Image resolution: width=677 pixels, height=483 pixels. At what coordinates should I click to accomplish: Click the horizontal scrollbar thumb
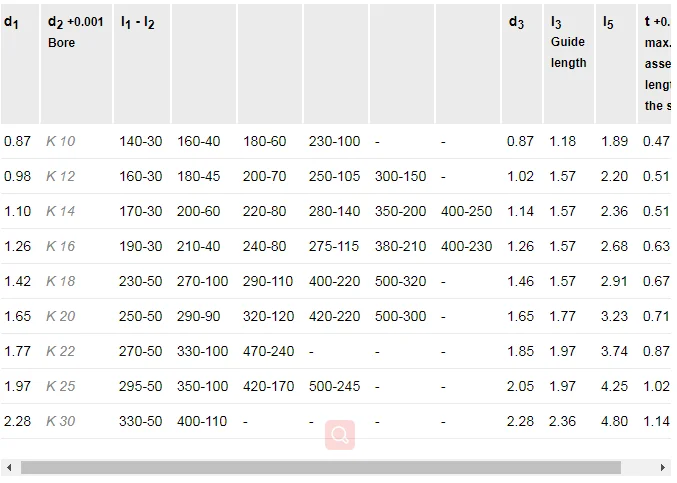(x=320, y=467)
